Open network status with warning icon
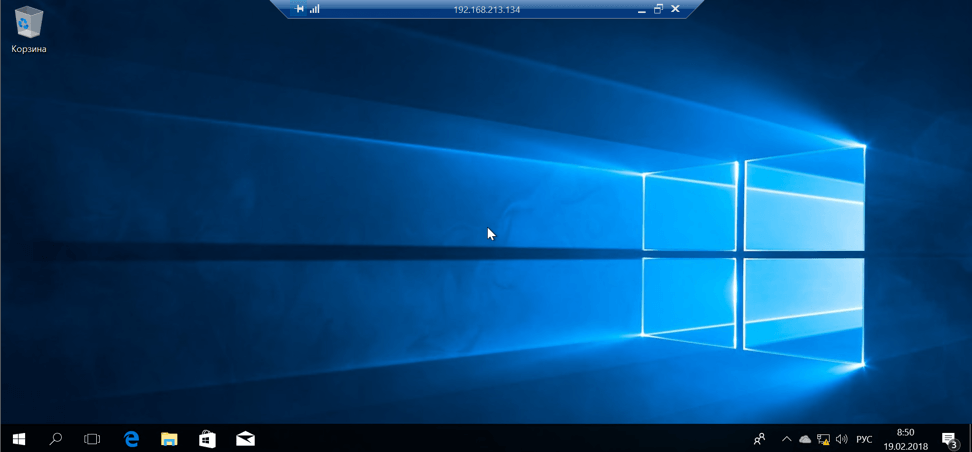 tap(823, 439)
